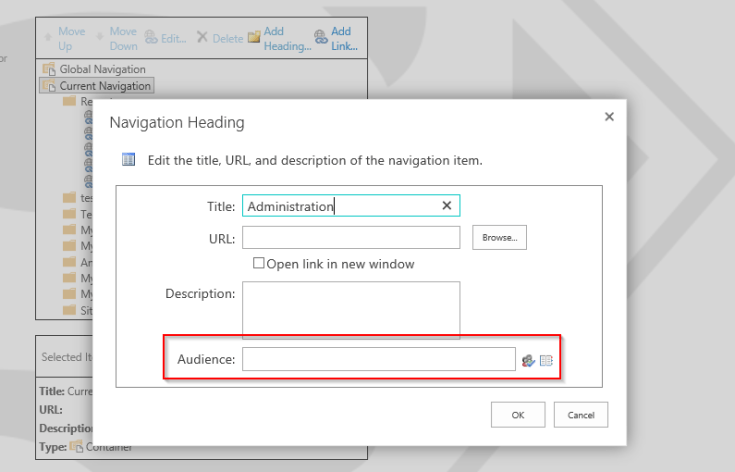Screen dimensions: 735x472
Task: Clear the Title field with the X
Action: pos(447,205)
